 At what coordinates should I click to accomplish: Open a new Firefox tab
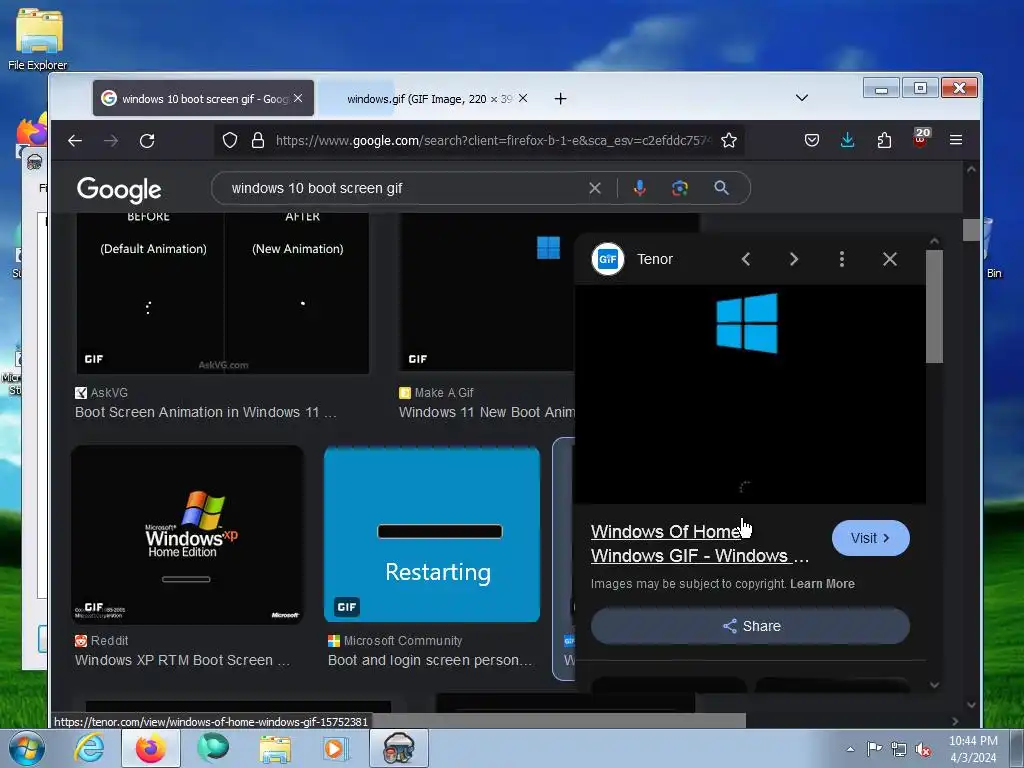click(x=560, y=99)
